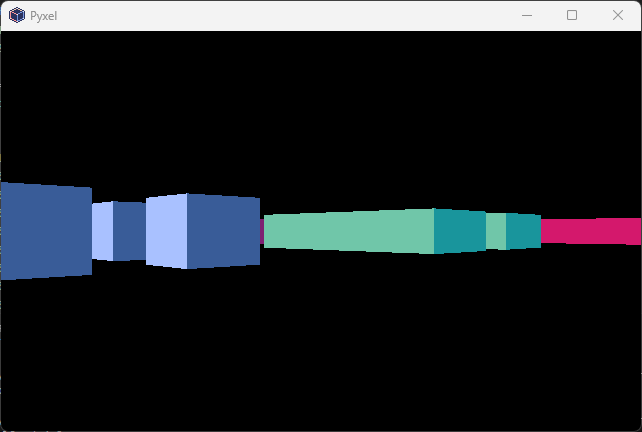Minimize the Pyxel window
The width and height of the screenshot is (642, 432).
[527, 16]
